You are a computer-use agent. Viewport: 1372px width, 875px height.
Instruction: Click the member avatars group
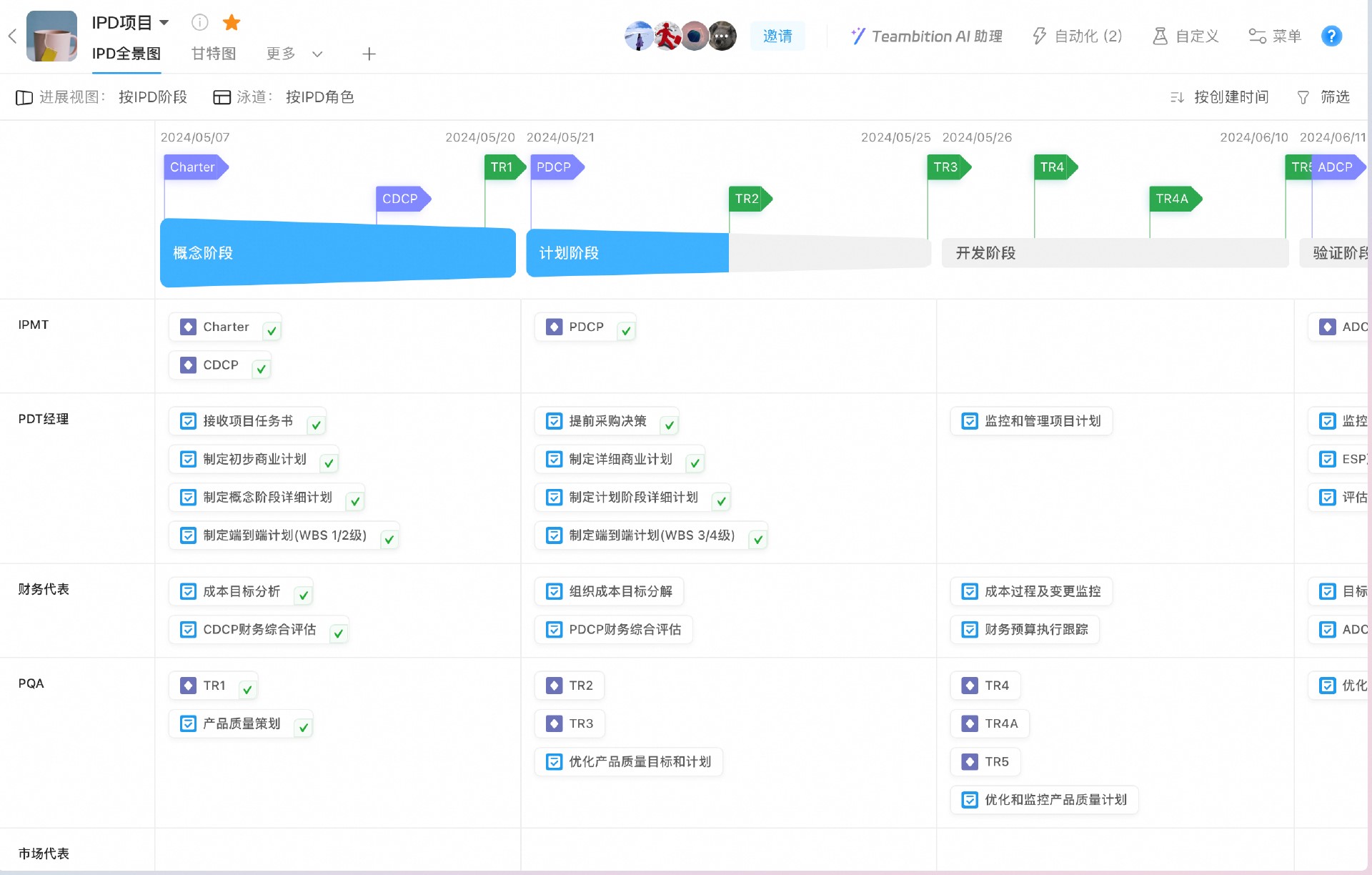pyautogui.click(x=680, y=36)
